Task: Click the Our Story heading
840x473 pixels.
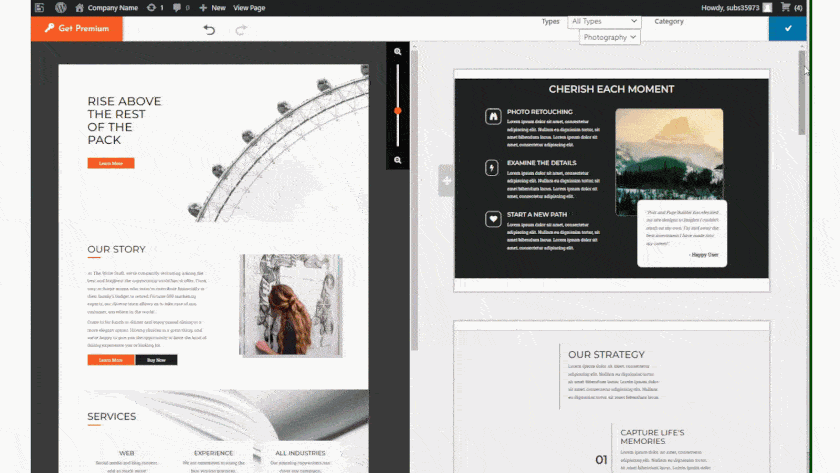Action: coord(116,249)
